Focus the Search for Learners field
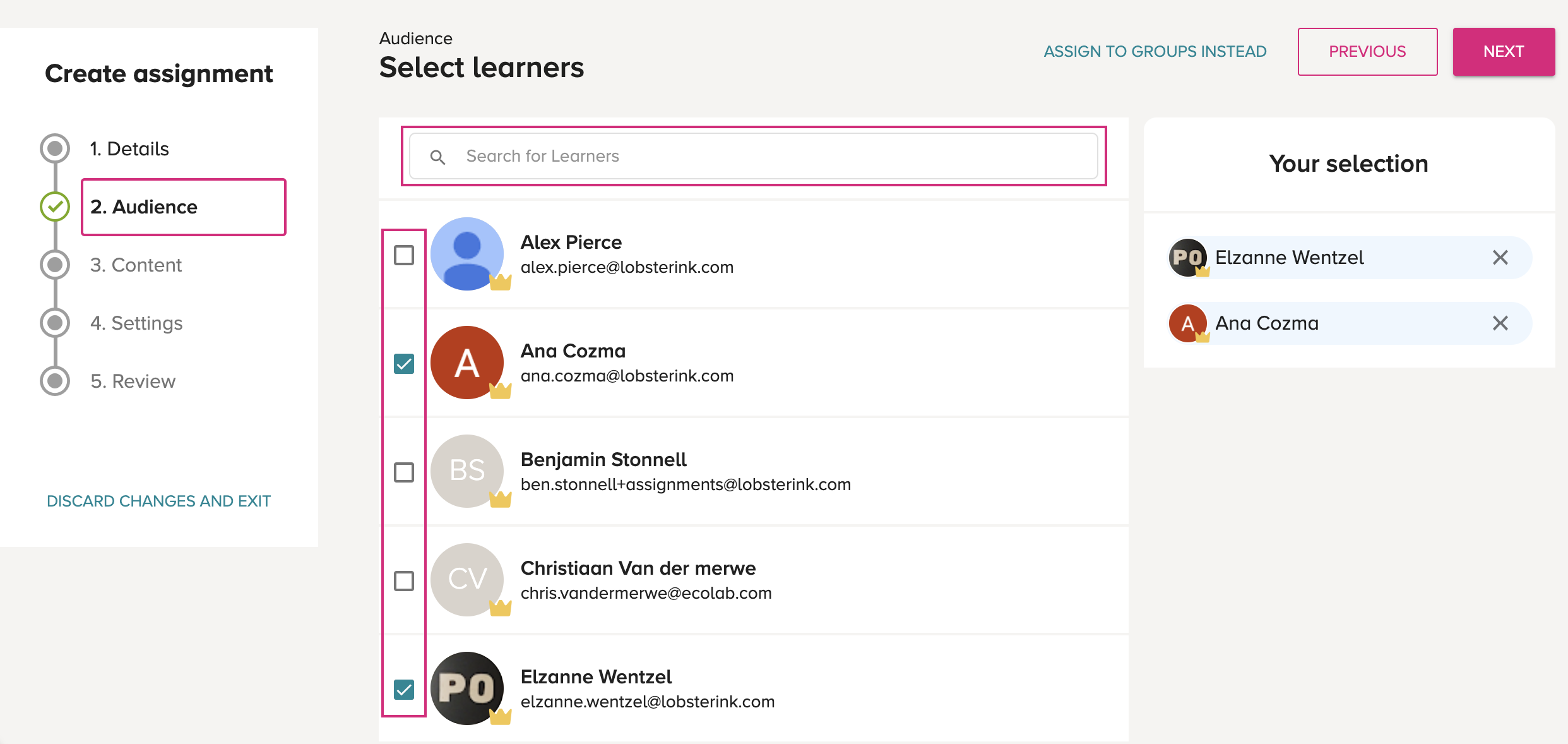The image size is (1568, 744). coord(754,156)
